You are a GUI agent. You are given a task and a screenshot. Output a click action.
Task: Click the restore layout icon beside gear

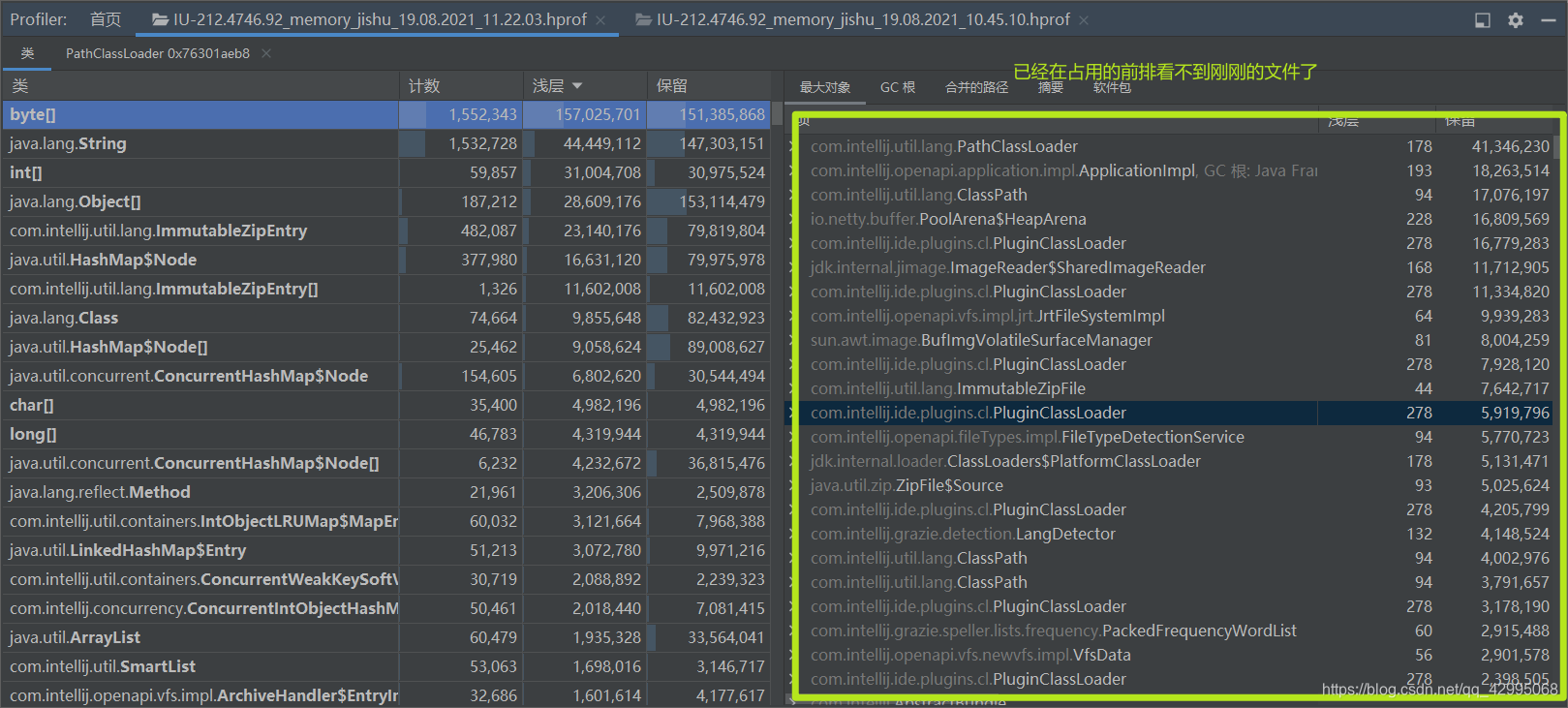[1483, 20]
